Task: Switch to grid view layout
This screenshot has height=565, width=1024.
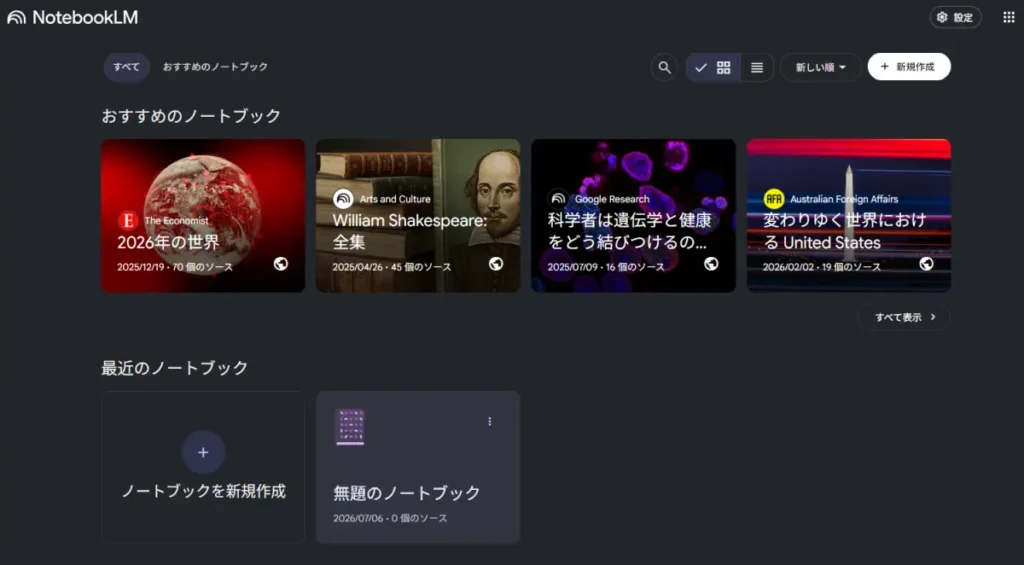Action: point(713,67)
